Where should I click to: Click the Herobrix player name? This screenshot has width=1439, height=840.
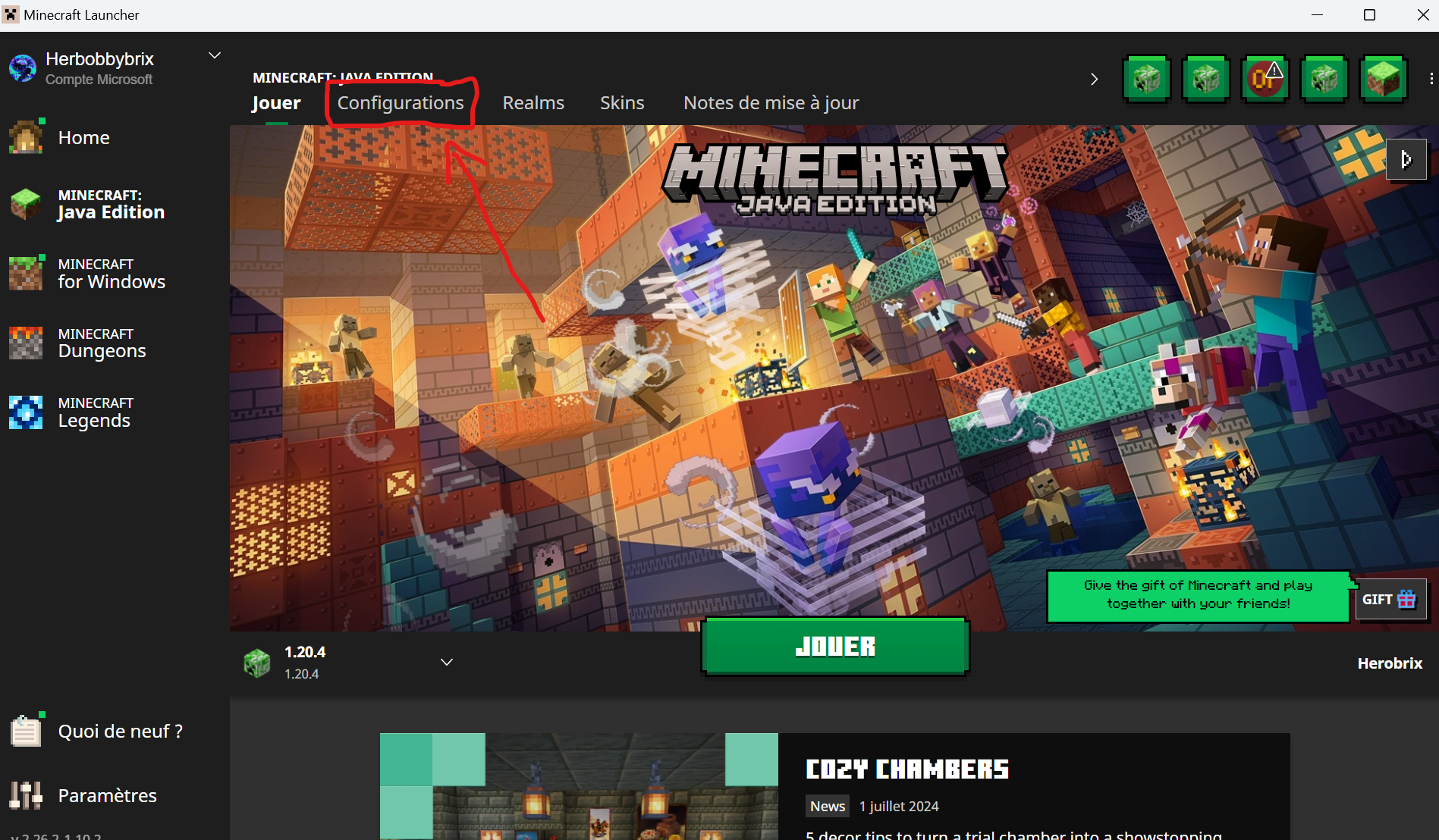pos(1390,663)
